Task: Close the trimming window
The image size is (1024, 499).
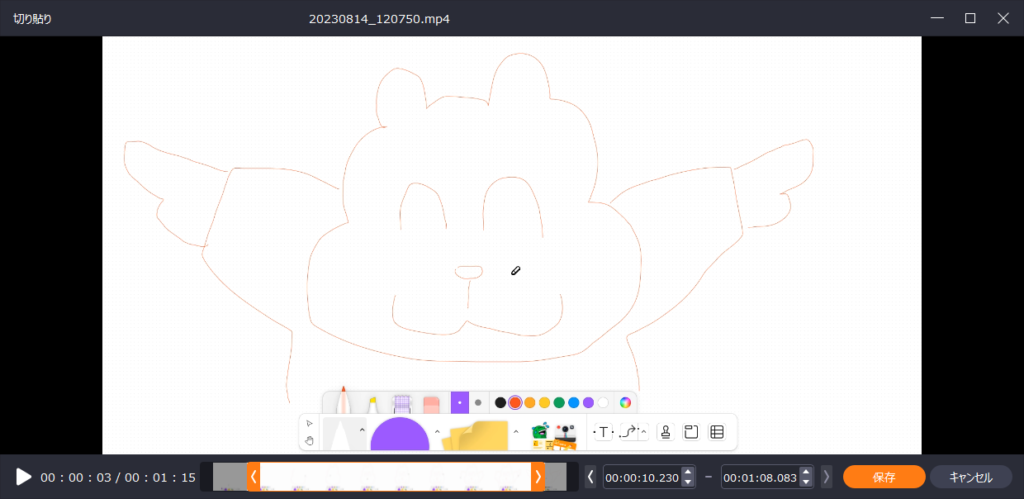Action: (1003, 18)
